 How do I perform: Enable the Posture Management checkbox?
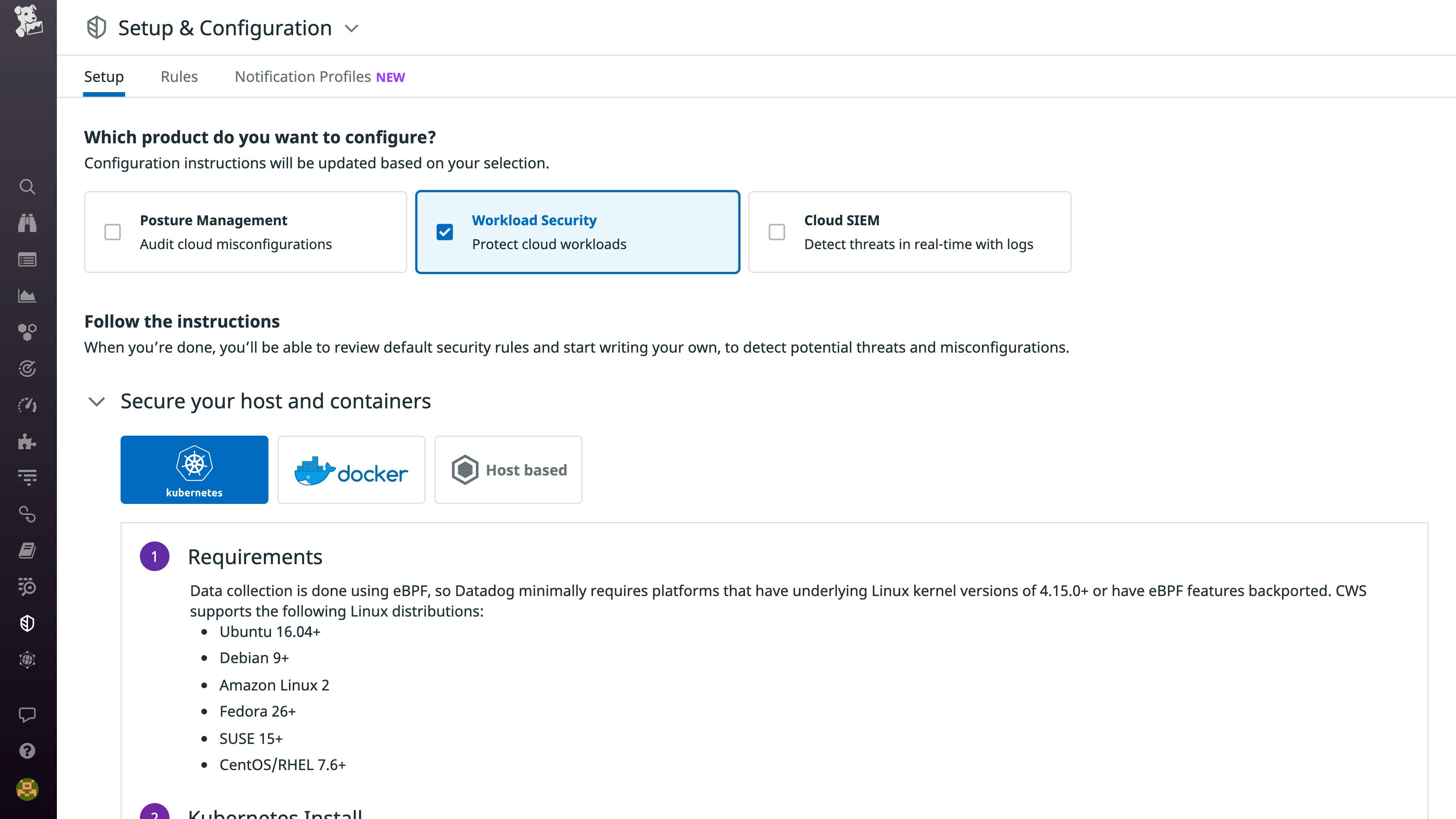coord(113,232)
